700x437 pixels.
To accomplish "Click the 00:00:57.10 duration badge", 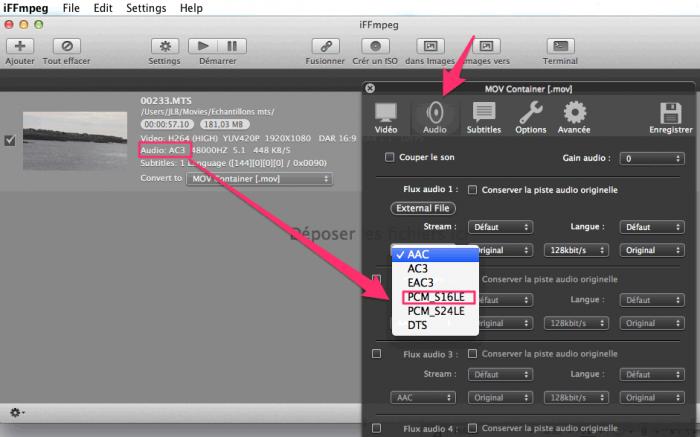I will (x=167, y=124).
